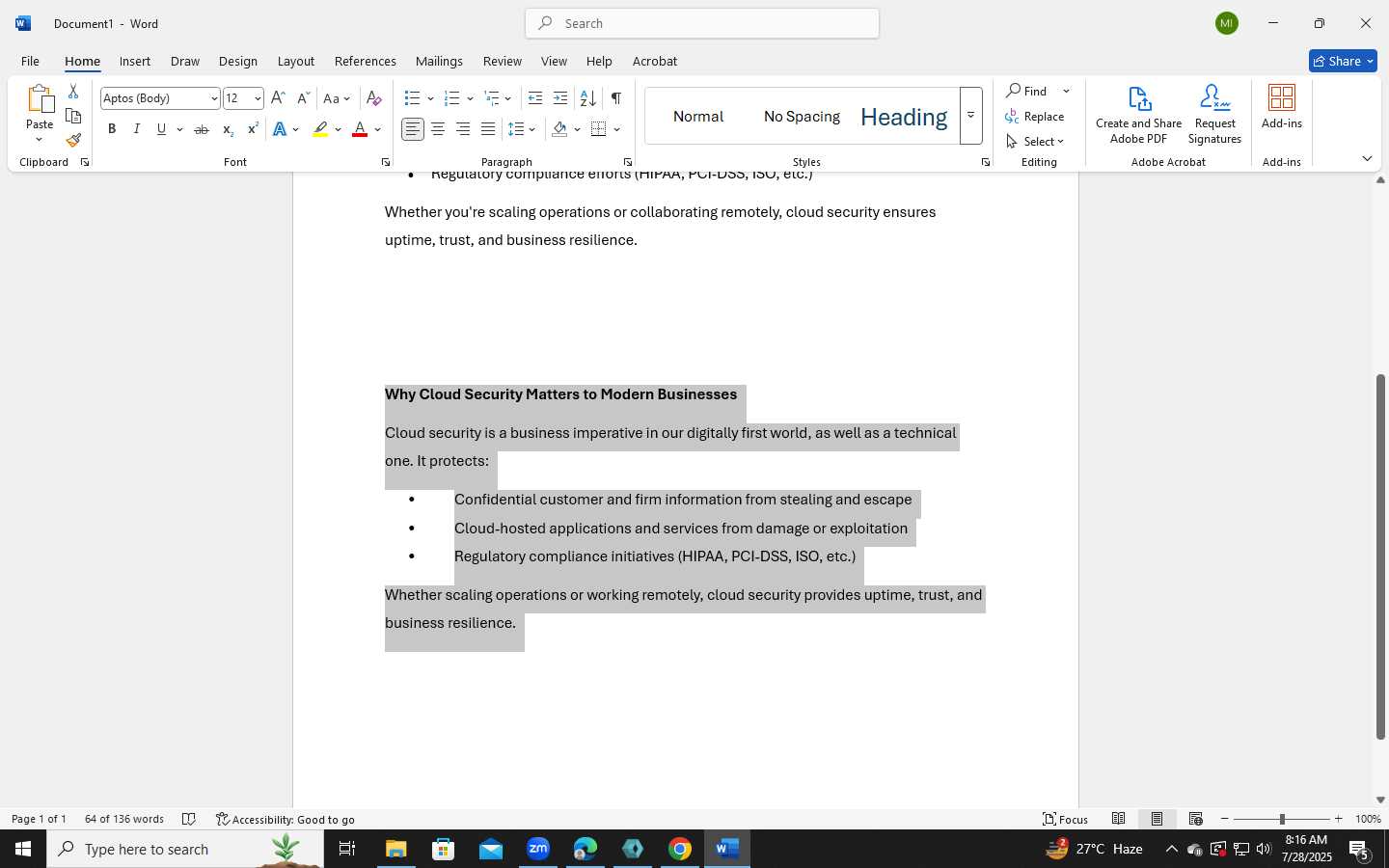
Task: Toggle bold formatting
Action: [112, 129]
